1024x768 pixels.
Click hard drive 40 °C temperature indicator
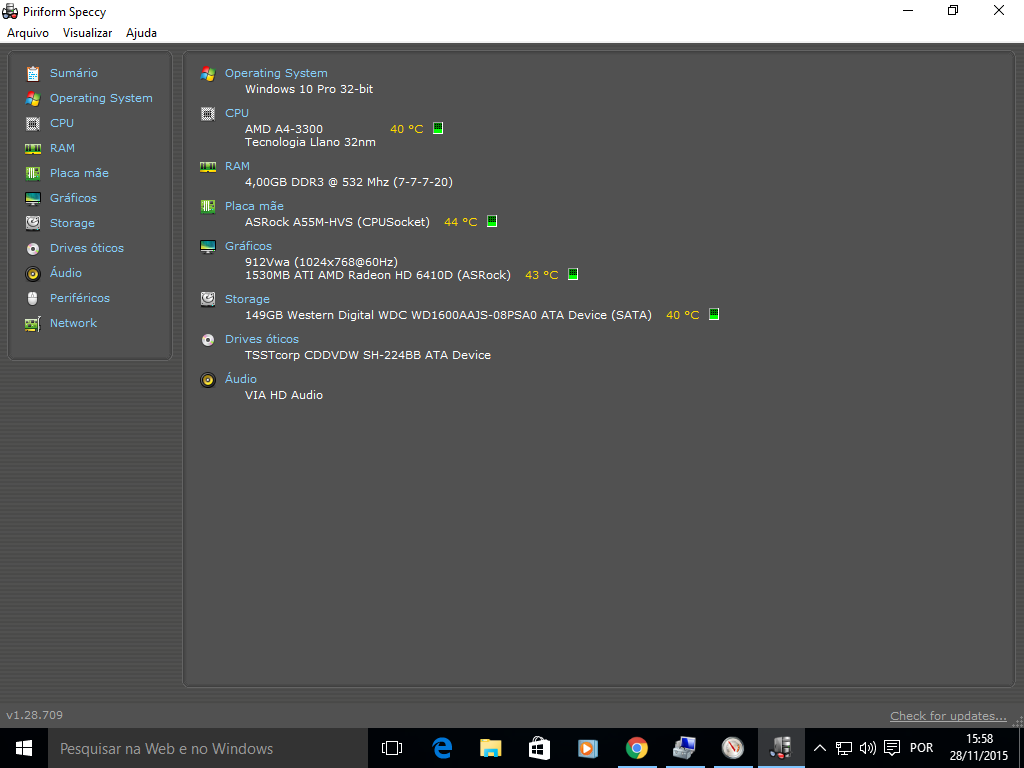coord(714,314)
